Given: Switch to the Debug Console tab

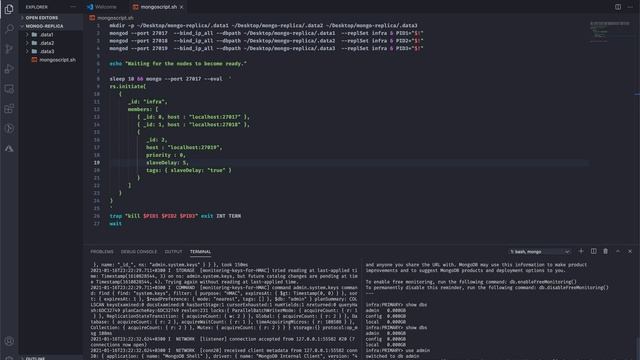Looking at the screenshot, I should (x=139, y=252).
